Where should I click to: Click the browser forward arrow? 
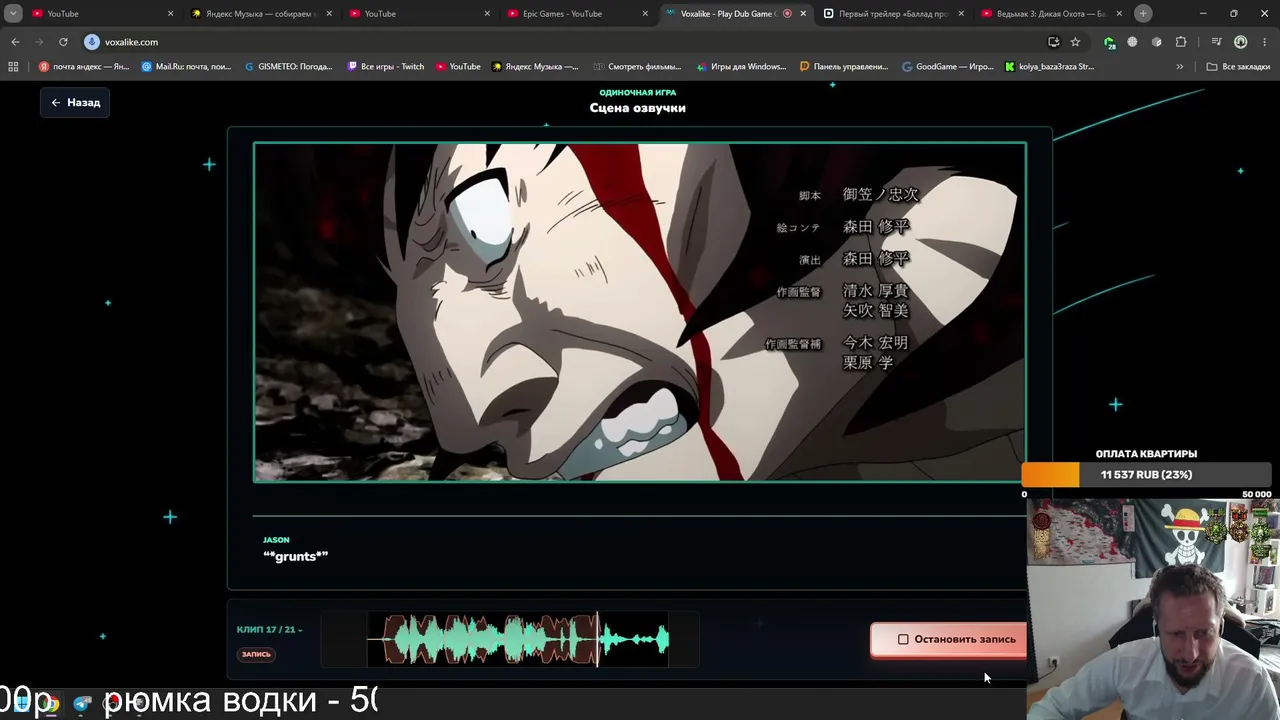39,42
